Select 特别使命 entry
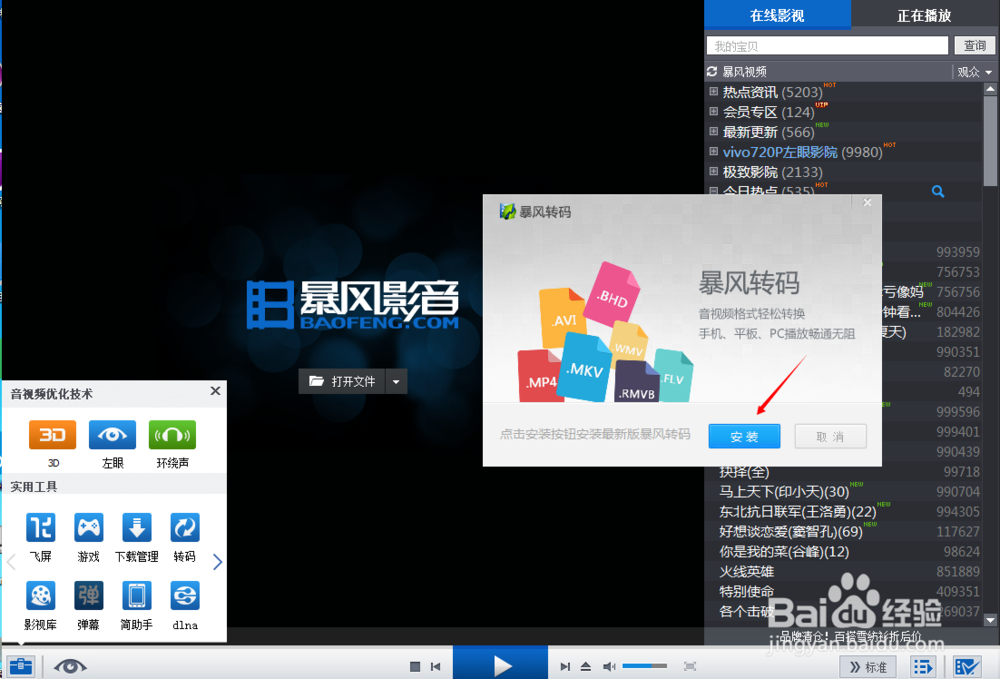1000x679 pixels. pyautogui.click(x=746, y=592)
